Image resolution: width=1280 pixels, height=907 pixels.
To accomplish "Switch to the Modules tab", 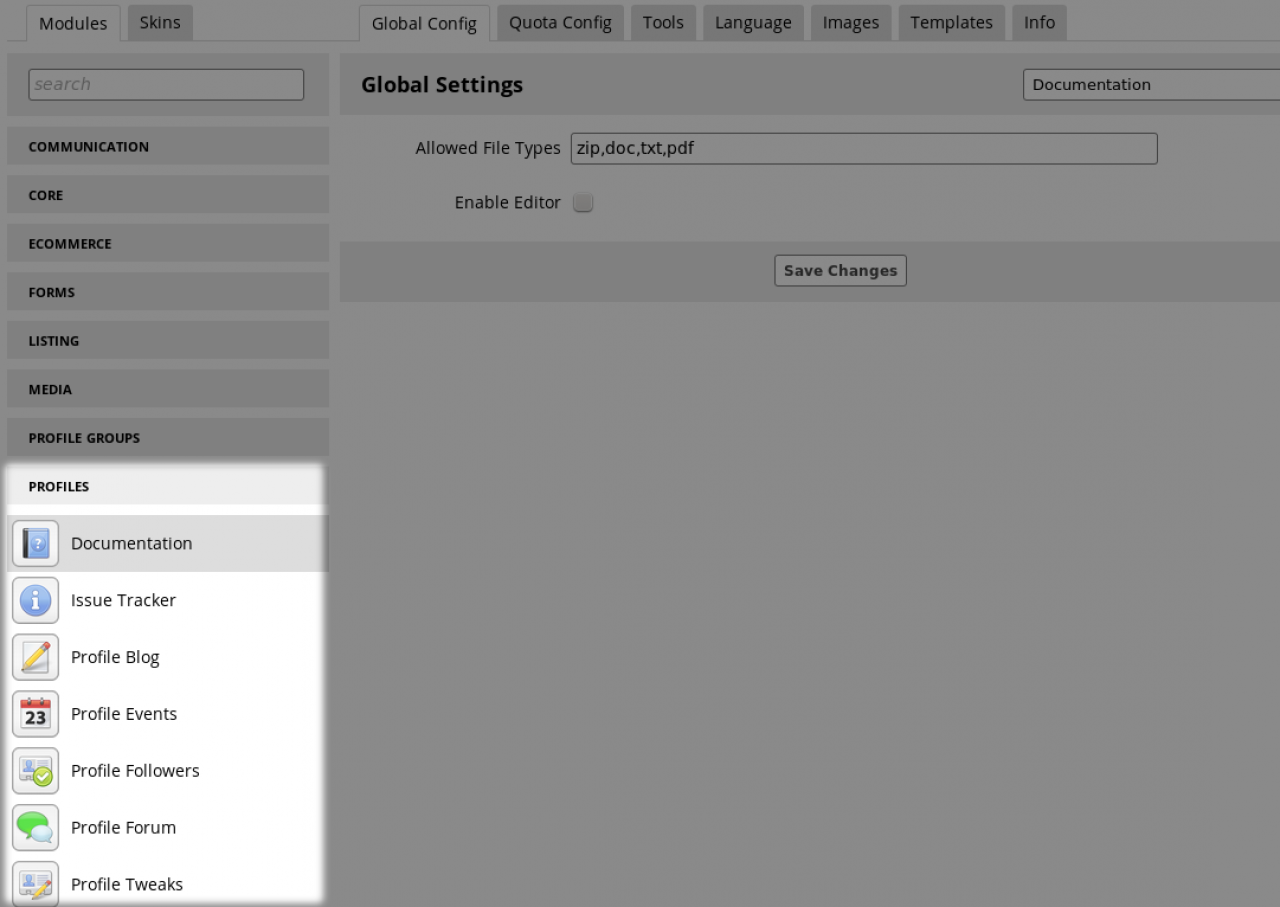I will [73, 23].
